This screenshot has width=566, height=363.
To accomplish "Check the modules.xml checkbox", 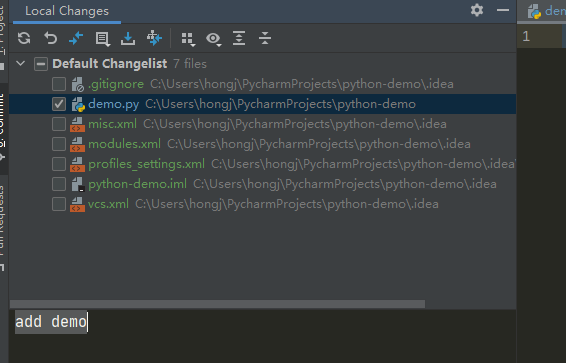I will pyautogui.click(x=59, y=144).
